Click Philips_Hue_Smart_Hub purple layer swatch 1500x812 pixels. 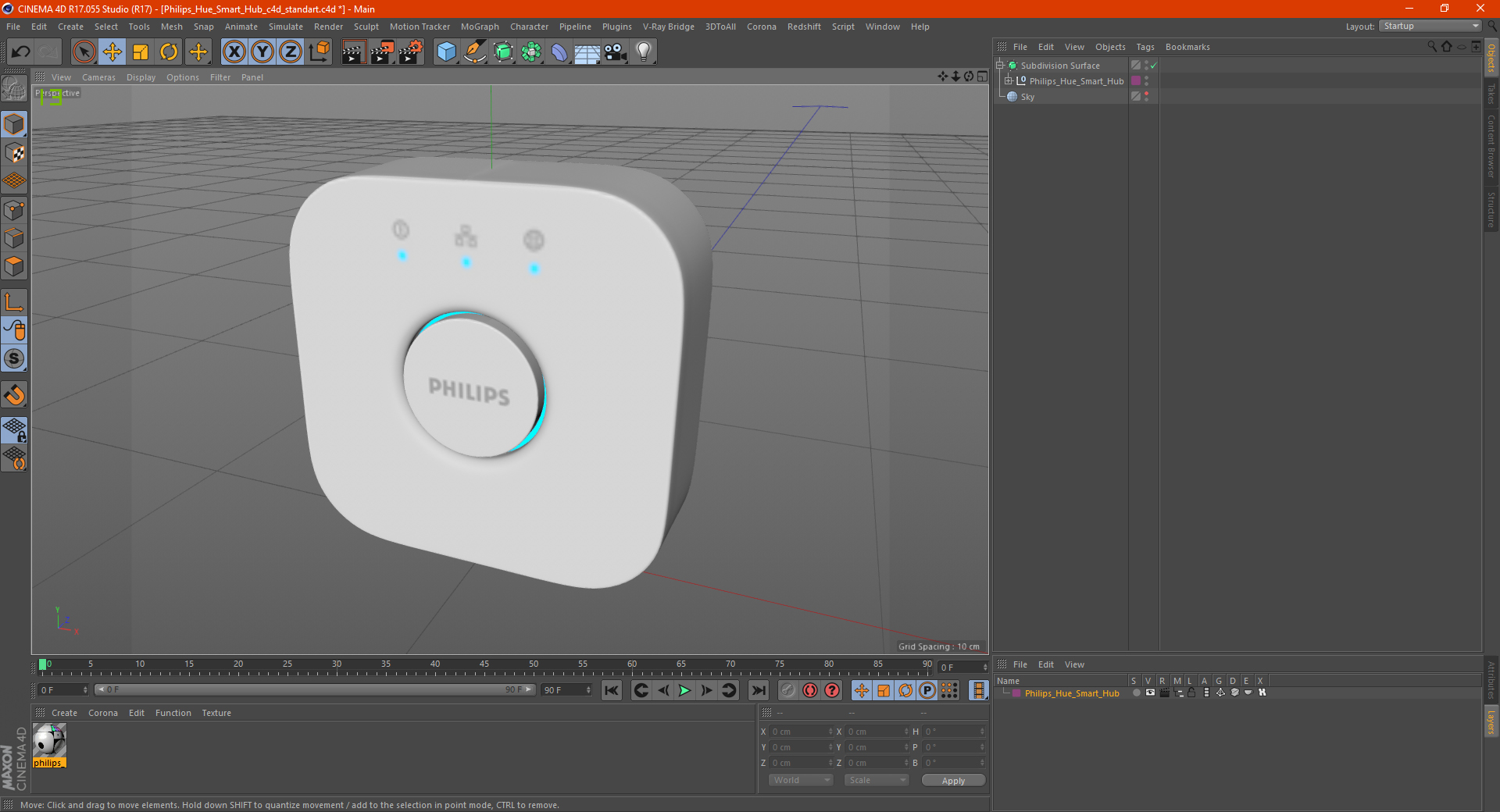coord(1136,80)
